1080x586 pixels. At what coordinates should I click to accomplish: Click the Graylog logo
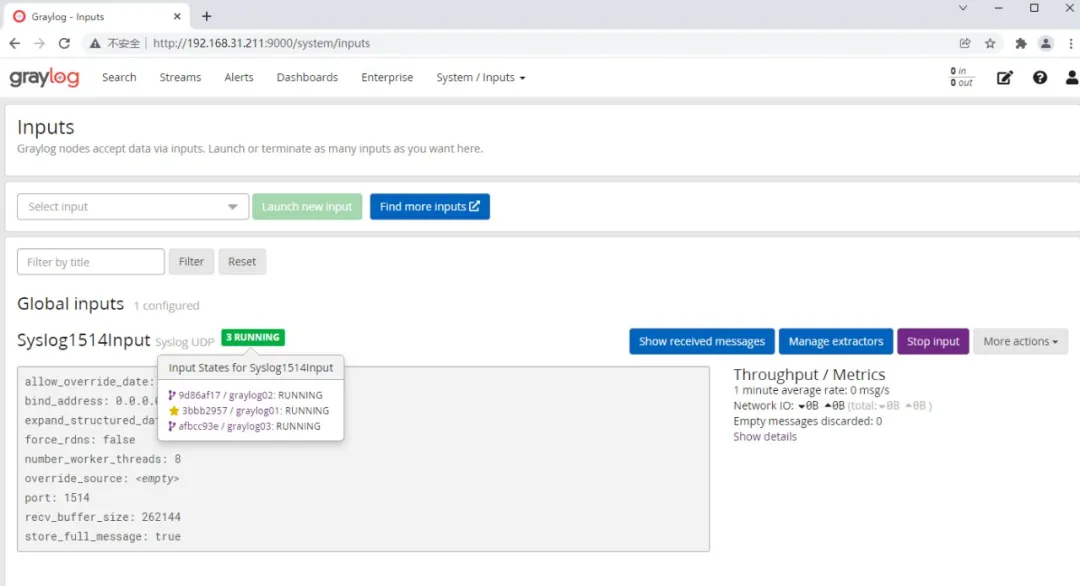(45, 77)
